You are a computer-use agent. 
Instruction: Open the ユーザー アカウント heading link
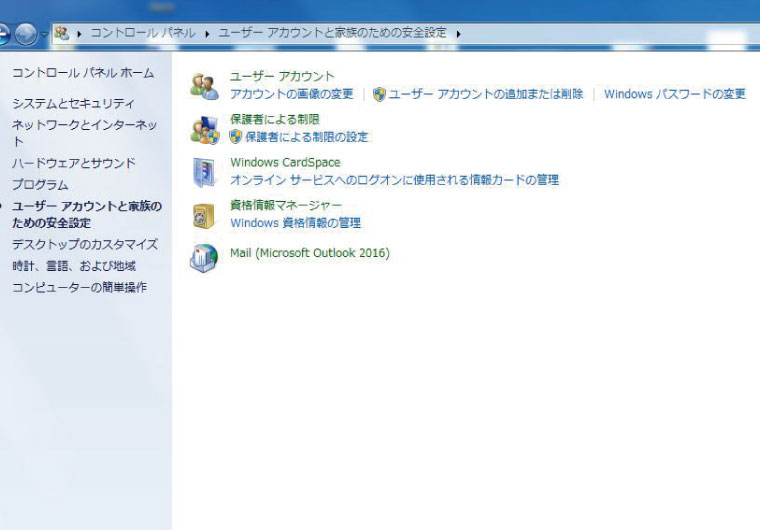click(x=282, y=76)
